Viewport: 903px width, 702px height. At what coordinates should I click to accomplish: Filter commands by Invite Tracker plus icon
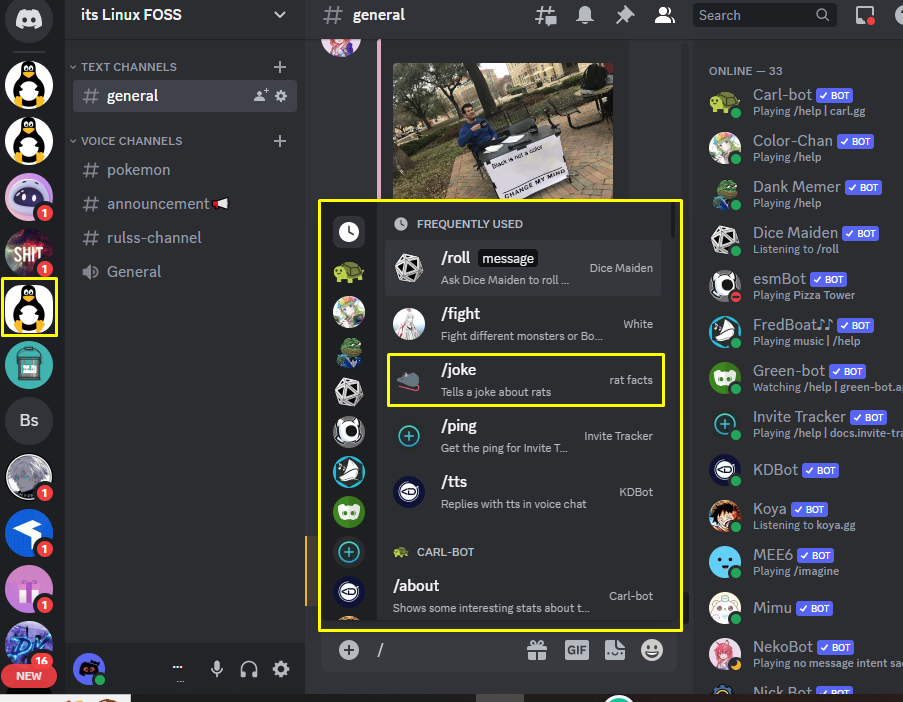coord(349,552)
